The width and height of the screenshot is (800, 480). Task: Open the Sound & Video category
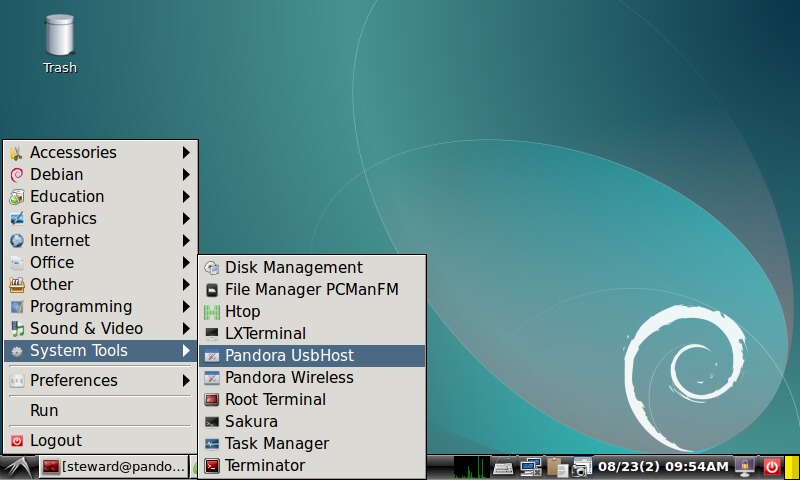pos(101,329)
